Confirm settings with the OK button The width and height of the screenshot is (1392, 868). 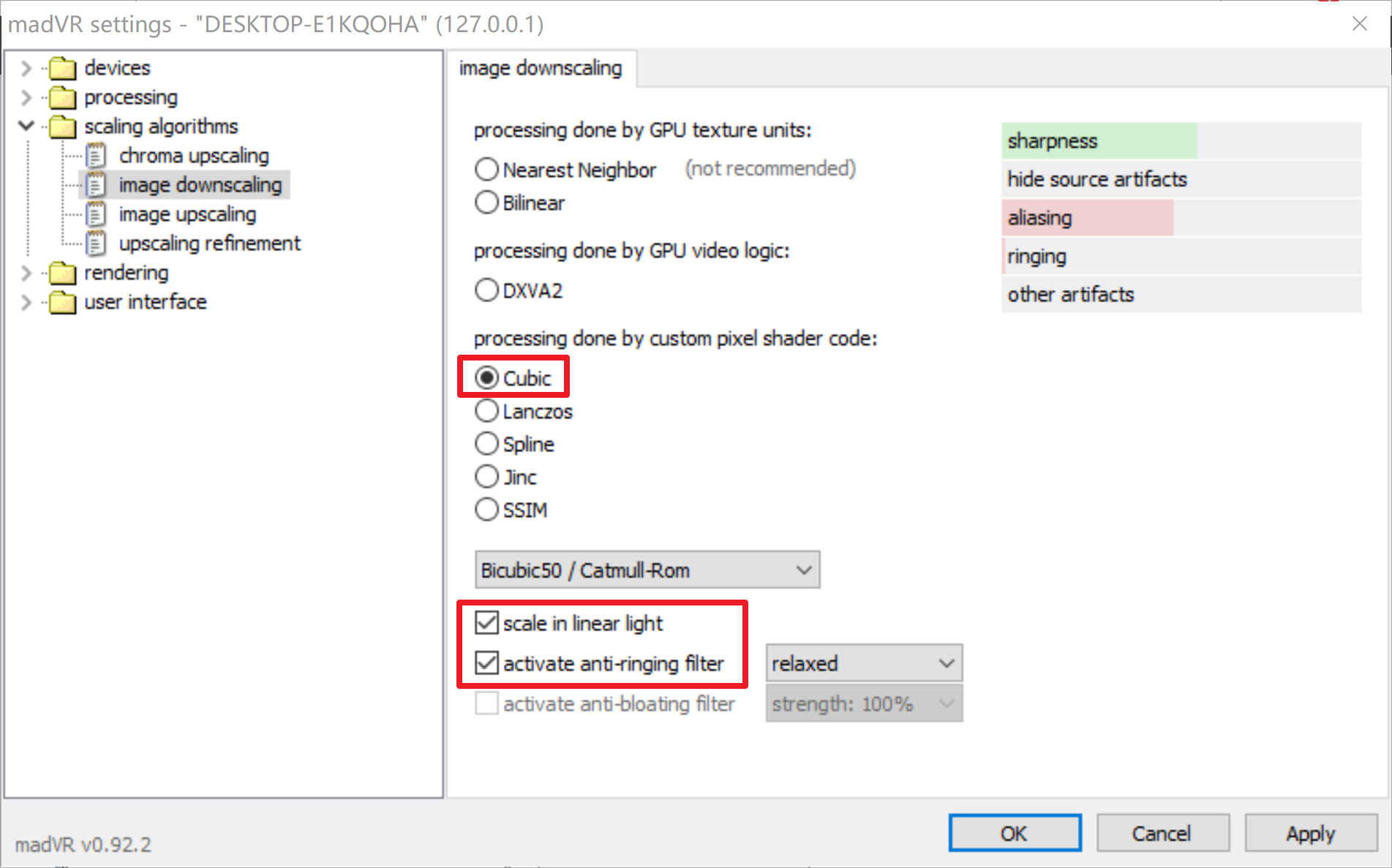[x=1015, y=833]
